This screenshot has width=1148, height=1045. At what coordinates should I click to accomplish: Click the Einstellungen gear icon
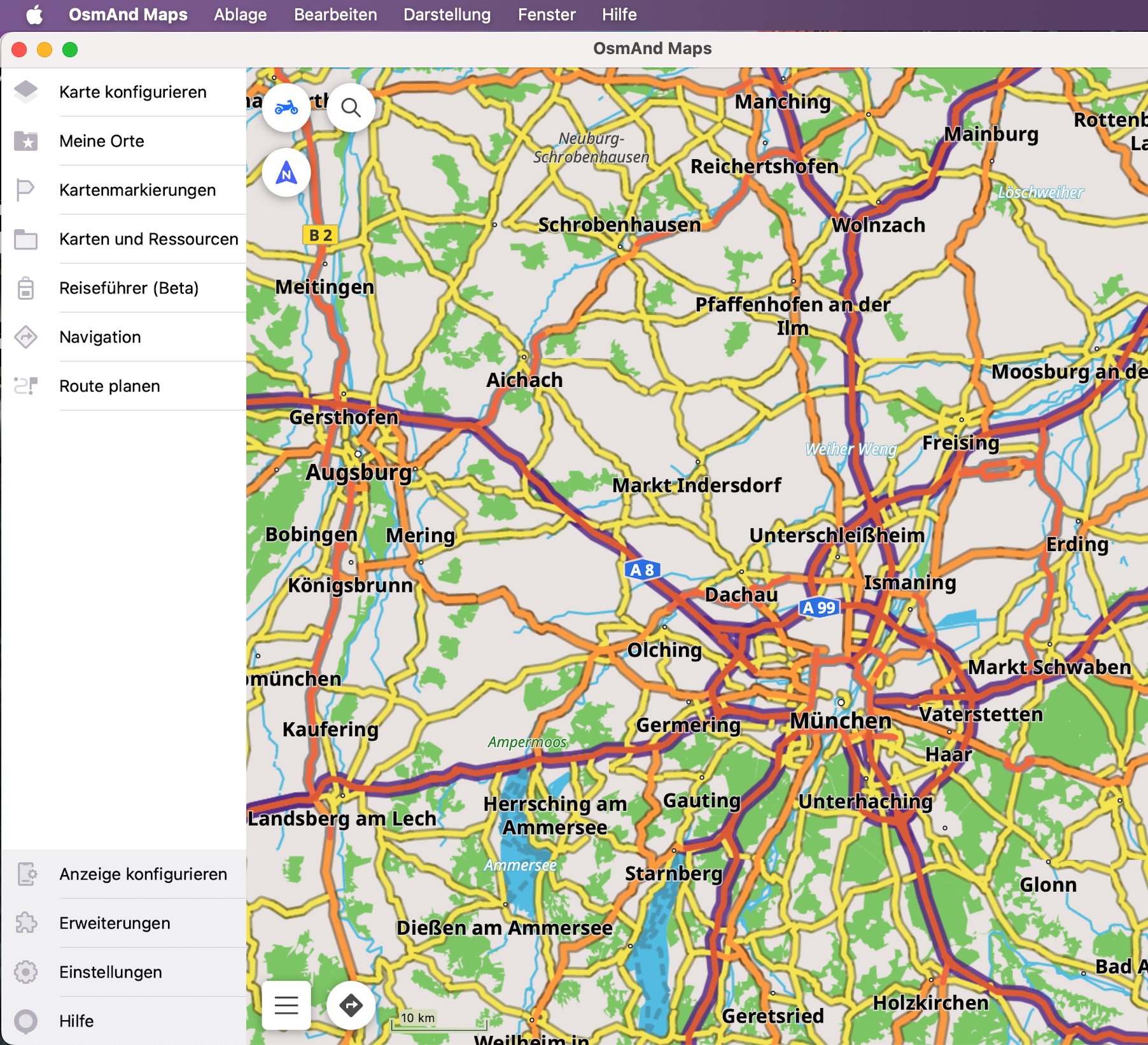26,972
